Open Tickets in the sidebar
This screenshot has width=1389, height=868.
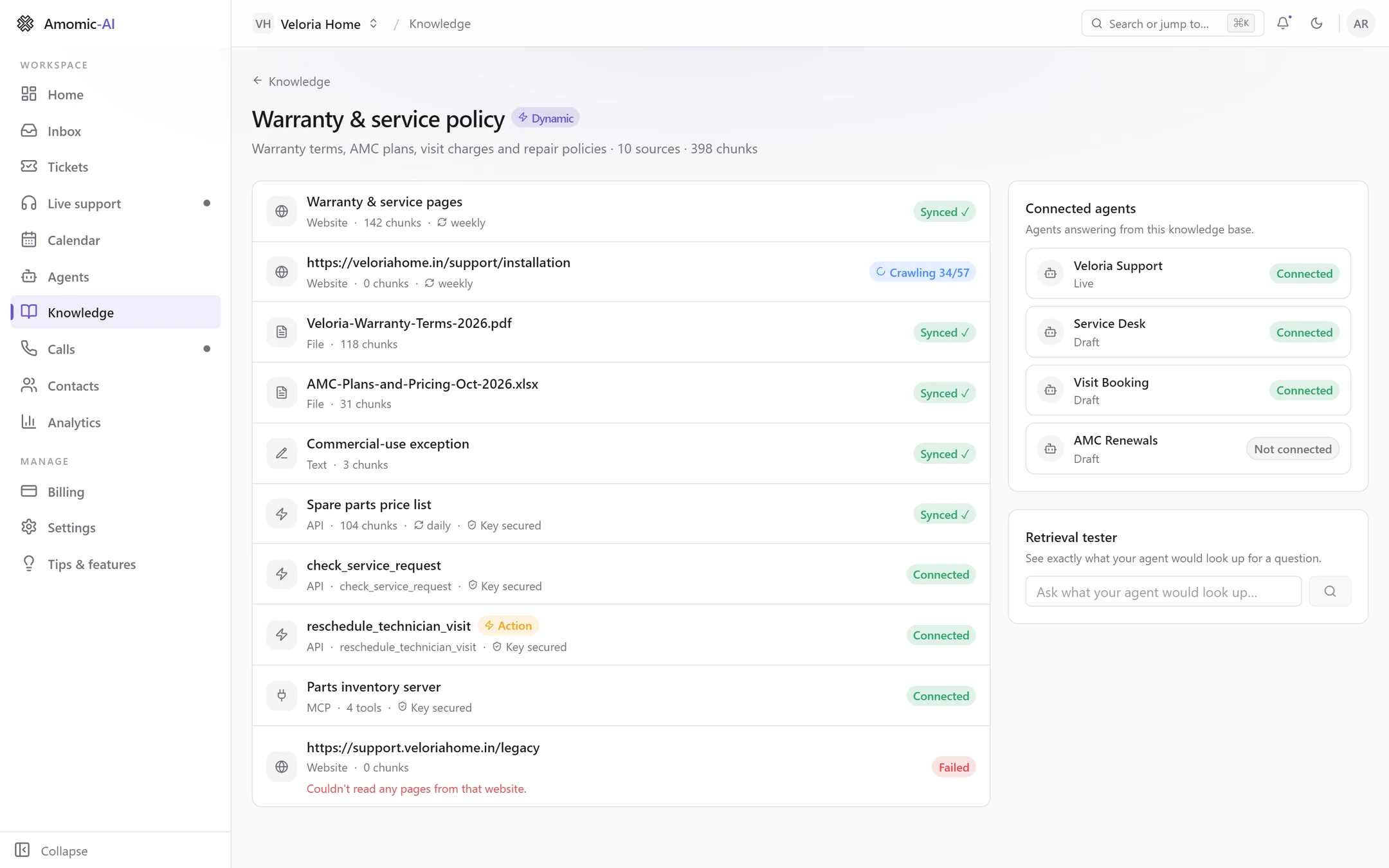116,167
